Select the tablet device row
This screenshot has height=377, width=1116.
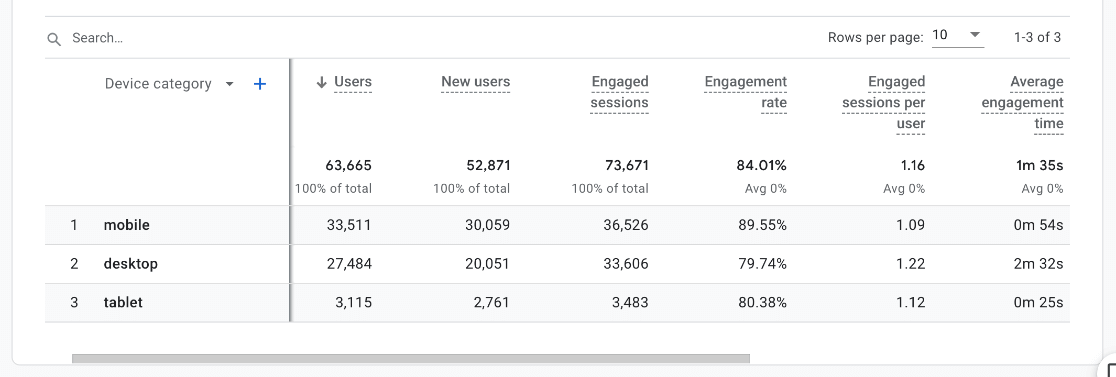557,302
